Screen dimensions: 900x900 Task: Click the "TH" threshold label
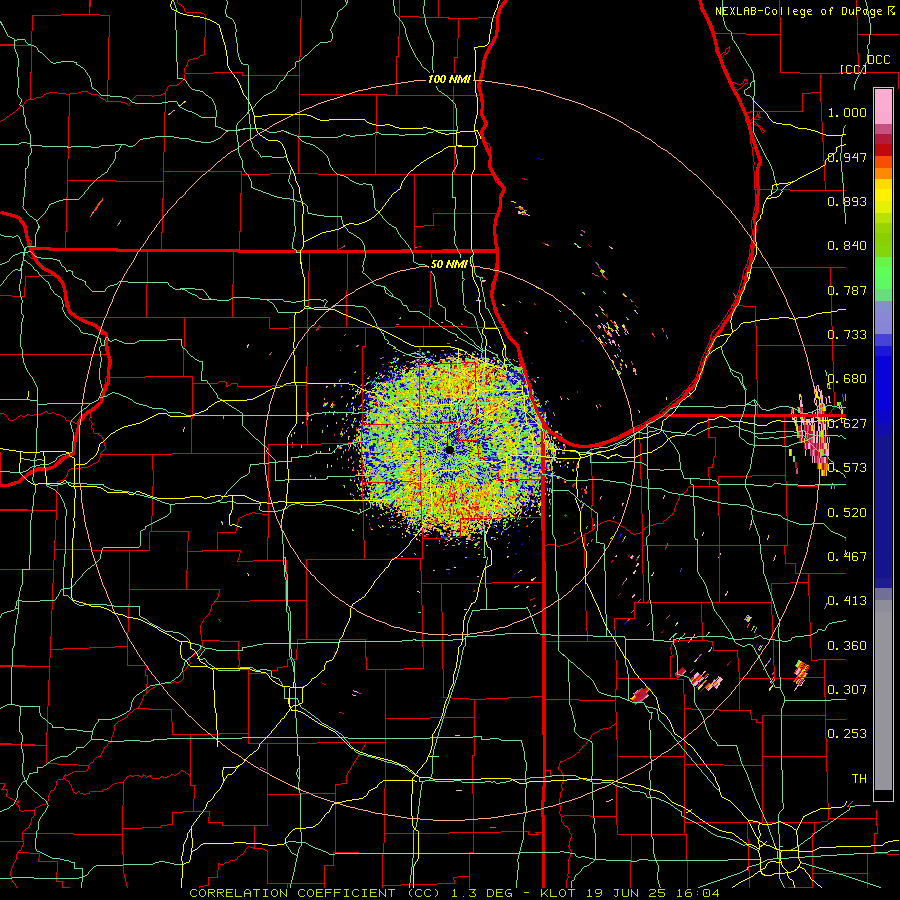(859, 779)
